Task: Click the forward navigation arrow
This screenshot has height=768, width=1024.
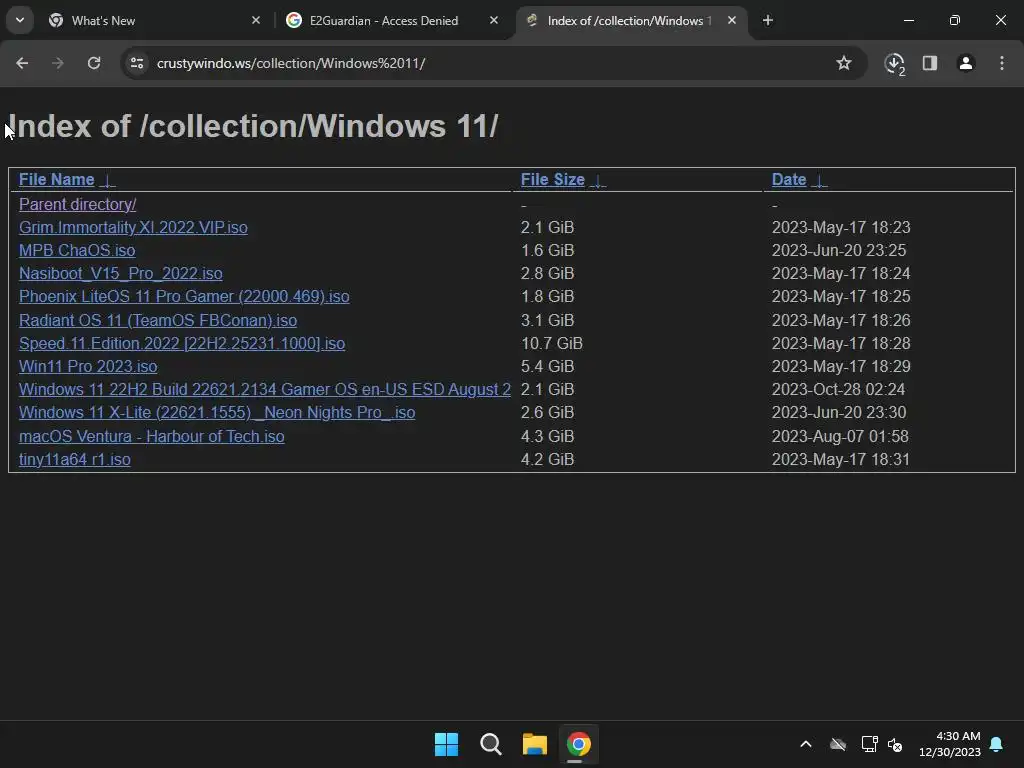Action: pos(58,63)
